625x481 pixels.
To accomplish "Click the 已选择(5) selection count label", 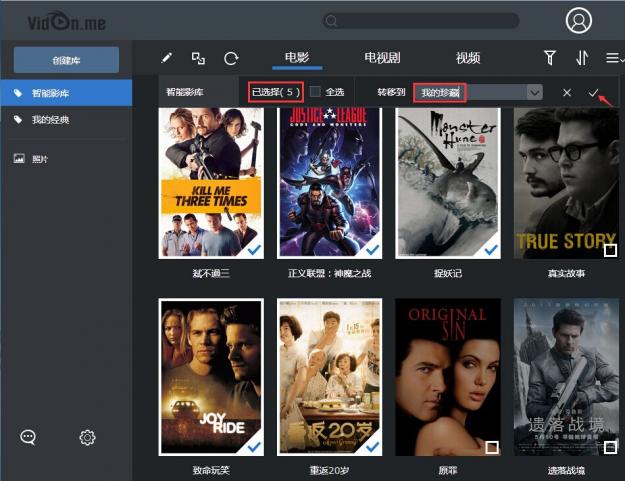I will point(276,92).
